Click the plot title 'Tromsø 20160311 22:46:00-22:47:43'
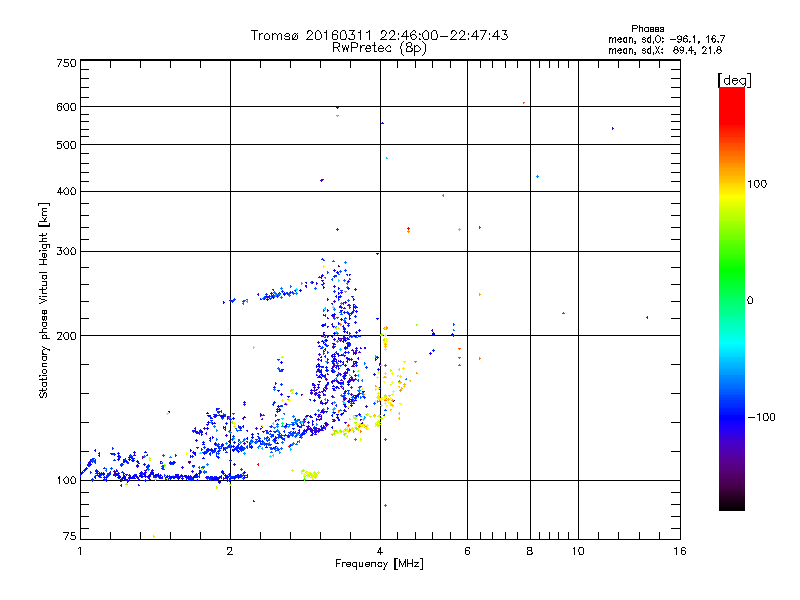This screenshot has width=800, height=600. (x=379, y=35)
